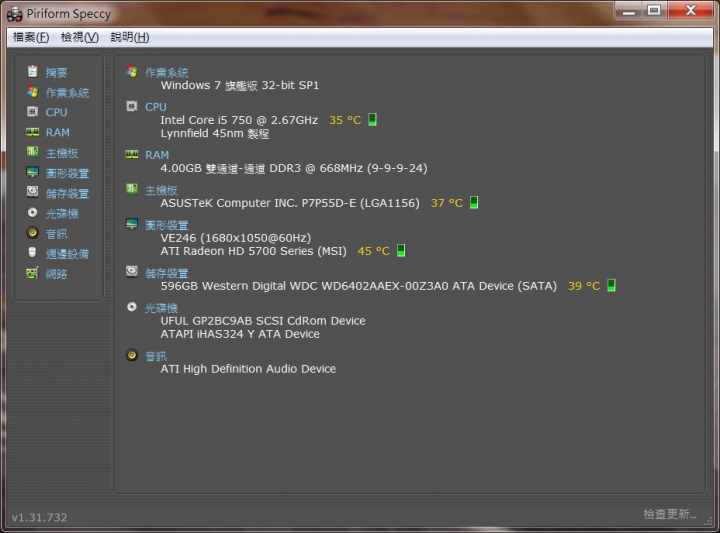This screenshot has width=720, height=533.
Task: Open the RAM heading link in summary
Action: [157, 155]
